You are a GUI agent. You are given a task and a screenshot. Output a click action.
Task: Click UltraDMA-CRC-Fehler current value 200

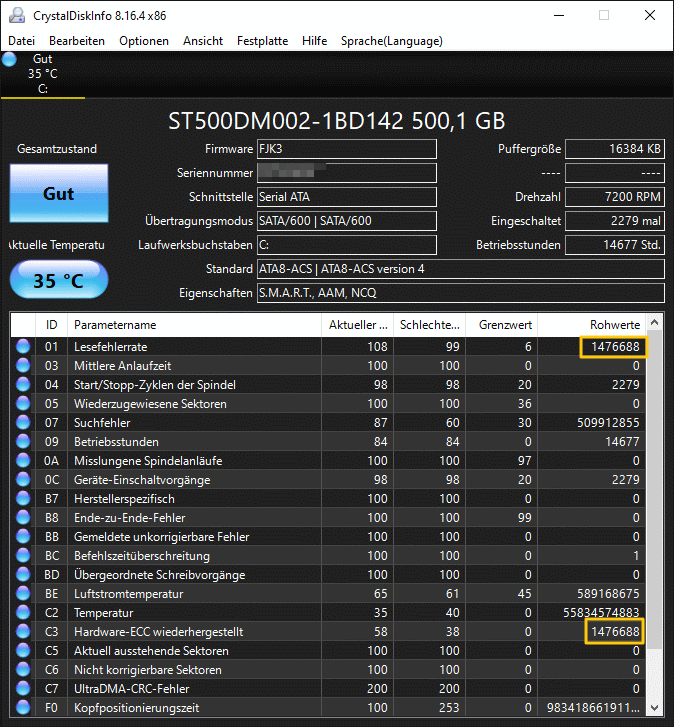coord(377,689)
